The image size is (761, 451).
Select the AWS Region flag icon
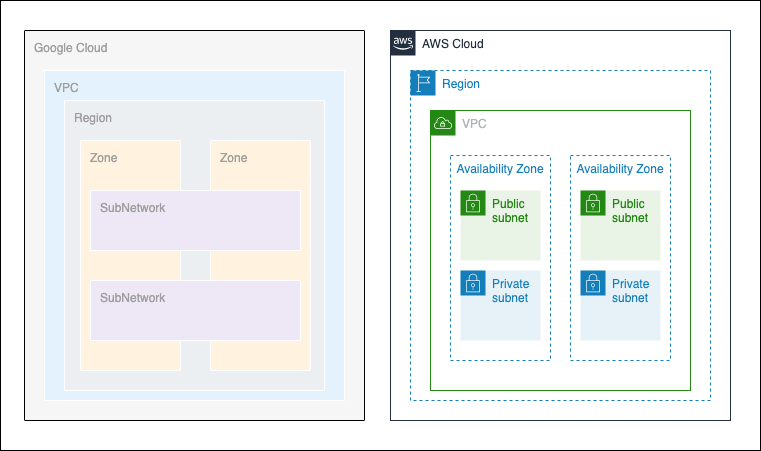[423, 83]
